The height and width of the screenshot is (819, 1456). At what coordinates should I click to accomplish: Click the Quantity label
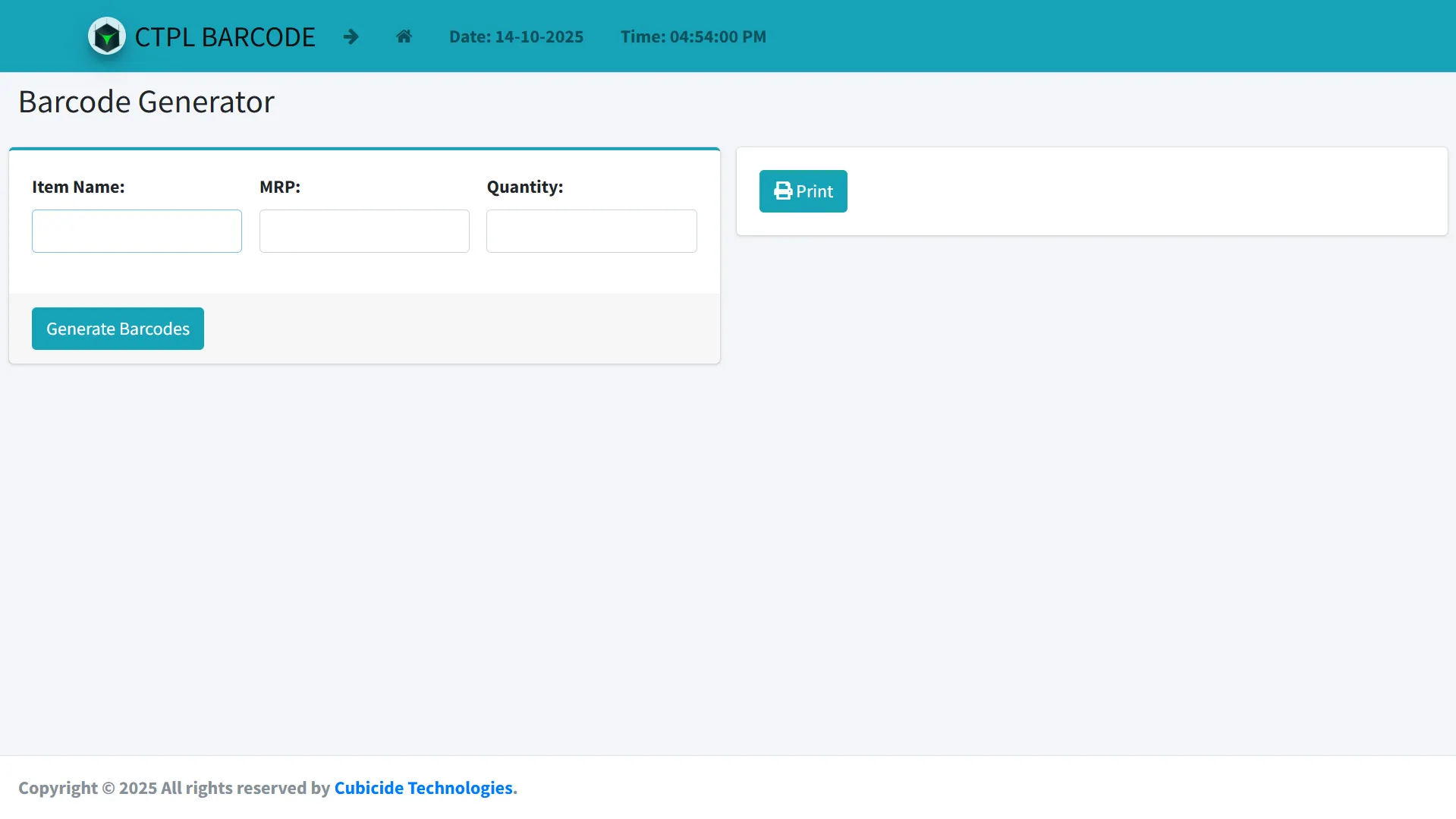pos(525,187)
